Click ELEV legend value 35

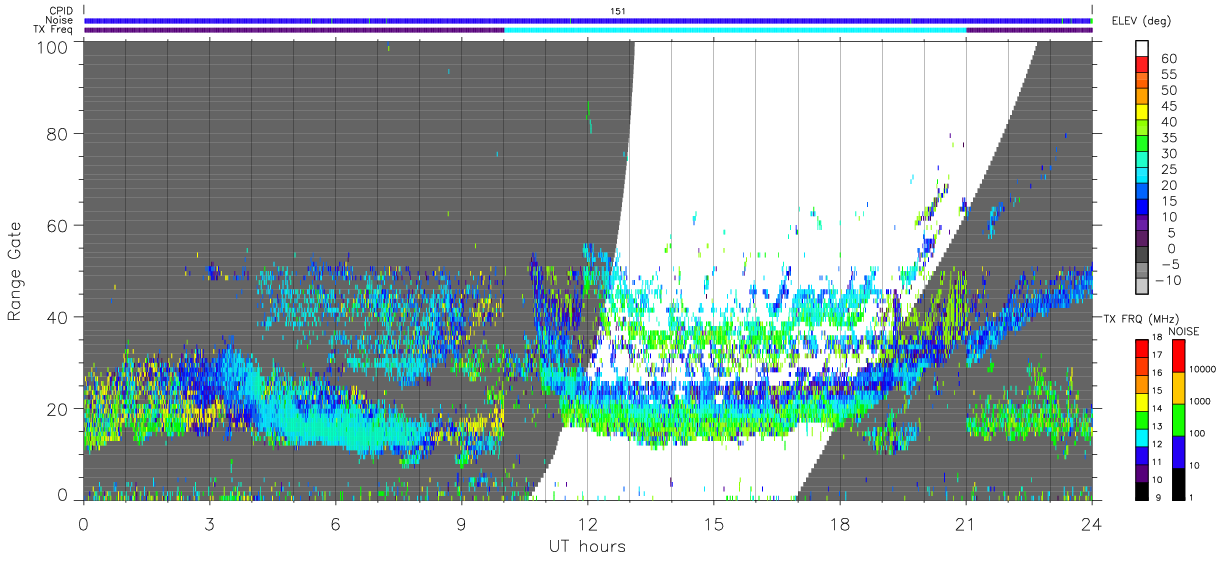[1167, 138]
